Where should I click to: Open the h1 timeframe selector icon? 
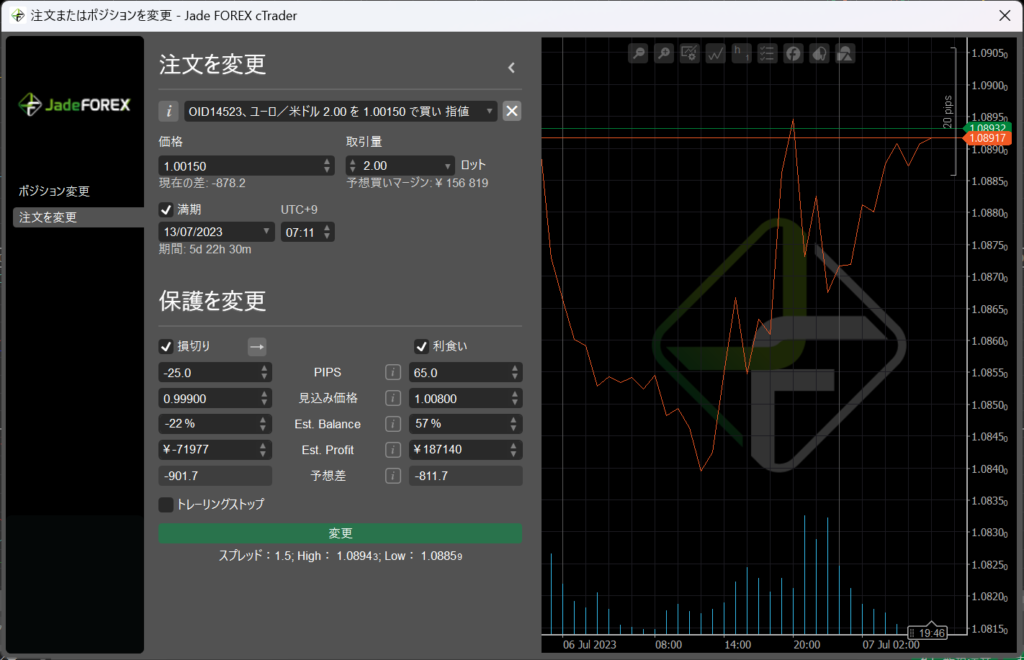[741, 53]
